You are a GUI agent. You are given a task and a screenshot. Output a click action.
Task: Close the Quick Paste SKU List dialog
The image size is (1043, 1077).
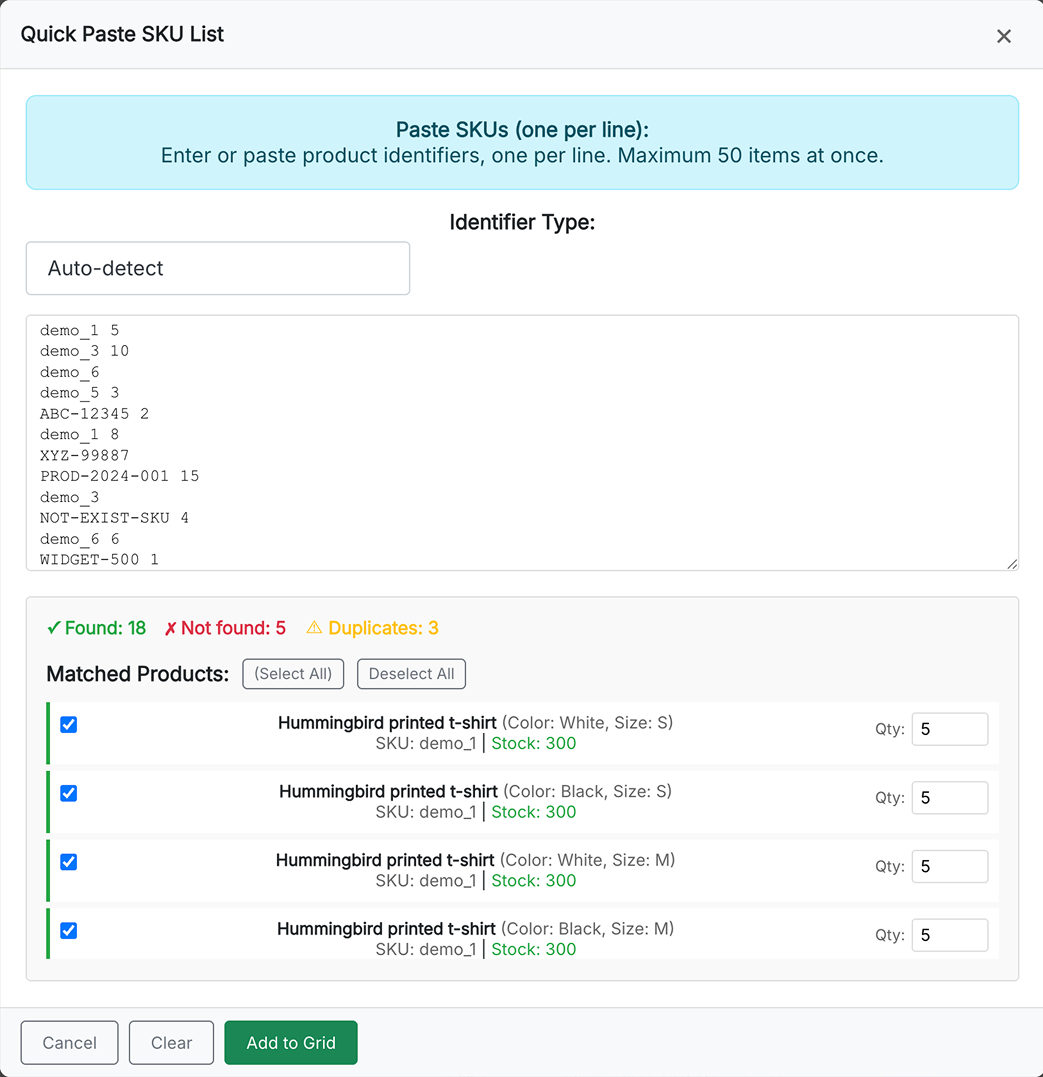click(1003, 36)
